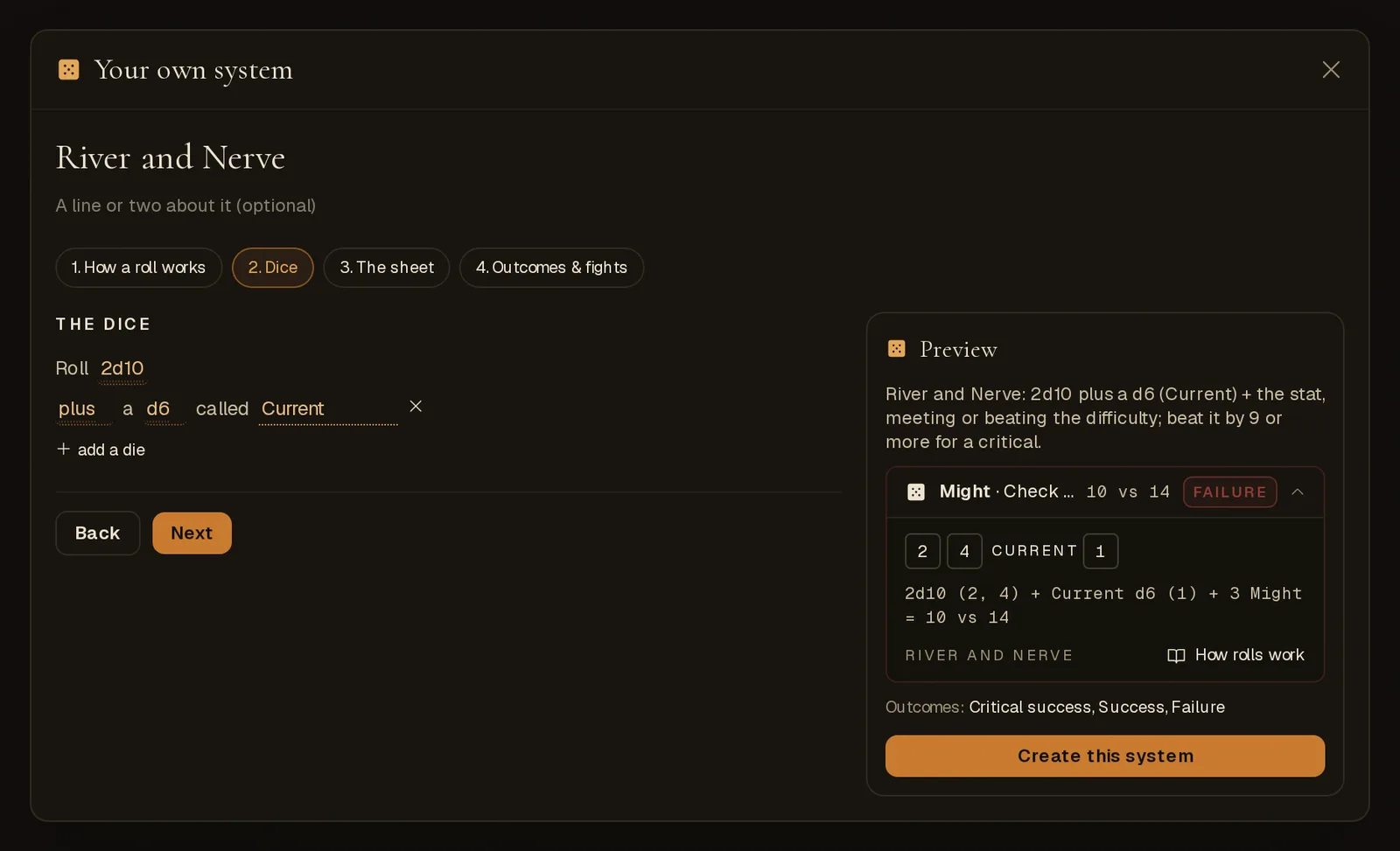The height and width of the screenshot is (851, 1400).
Task: Click the die result showing 4
Action: [x=964, y=551]
